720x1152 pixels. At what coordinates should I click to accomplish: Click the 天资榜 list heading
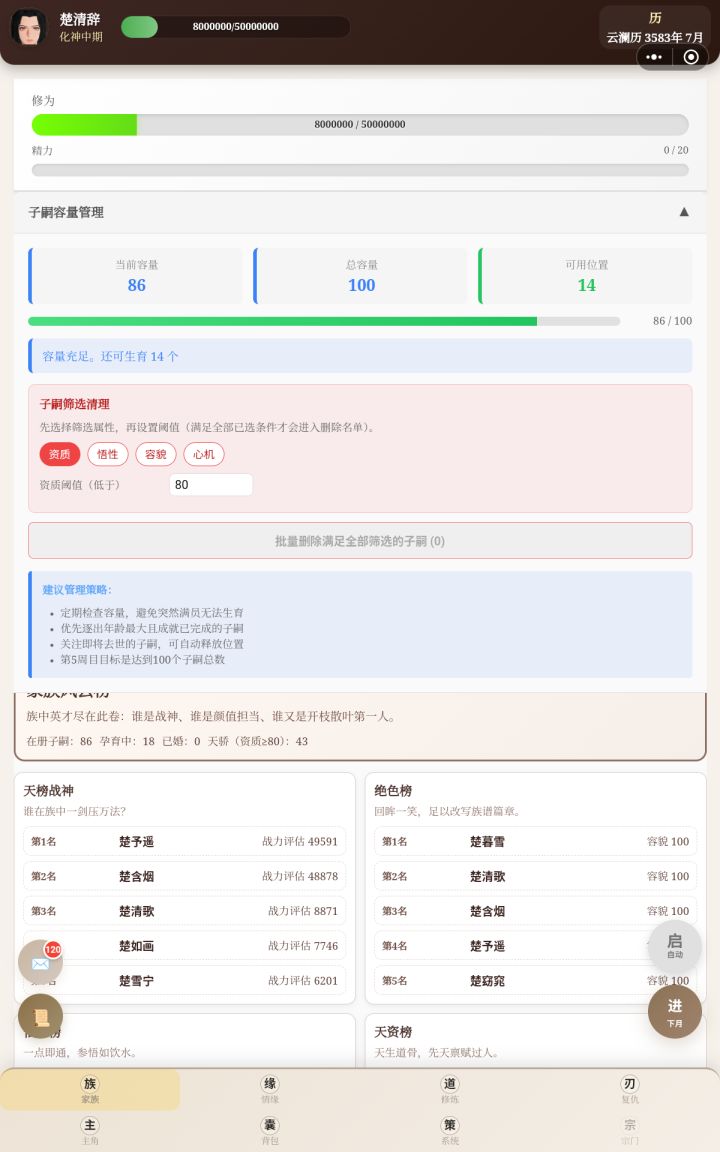(x=393, y=1032)
